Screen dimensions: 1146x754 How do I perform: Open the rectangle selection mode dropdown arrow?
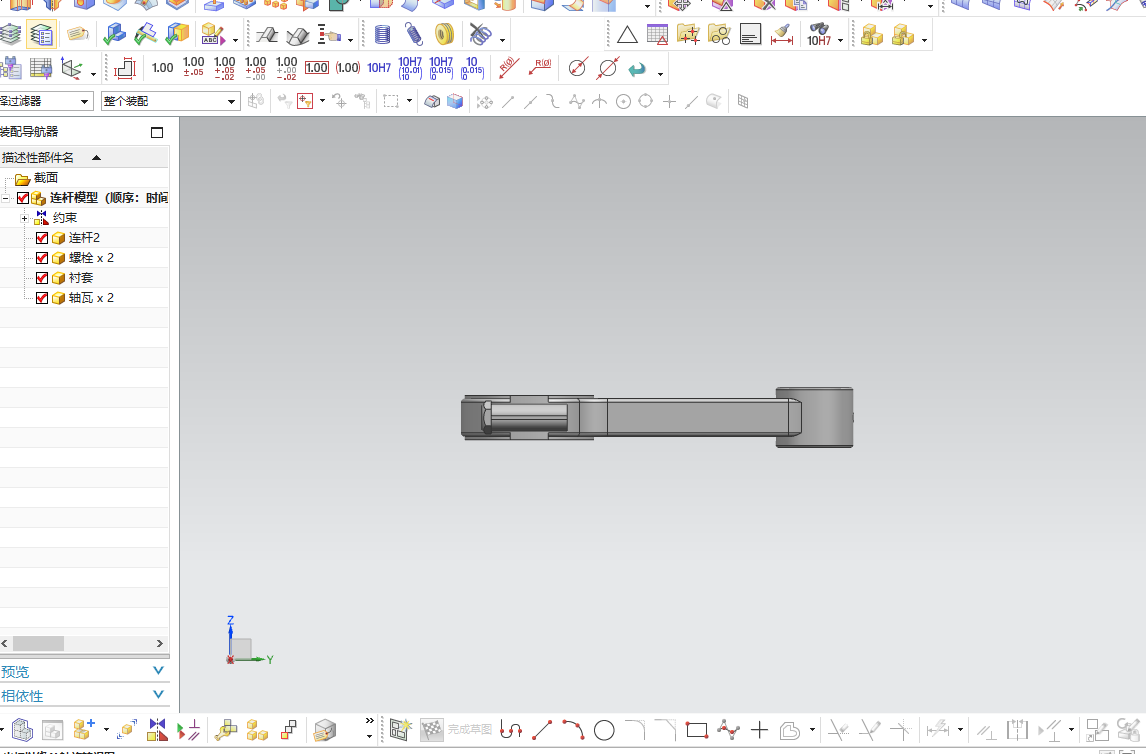(409, 101)
